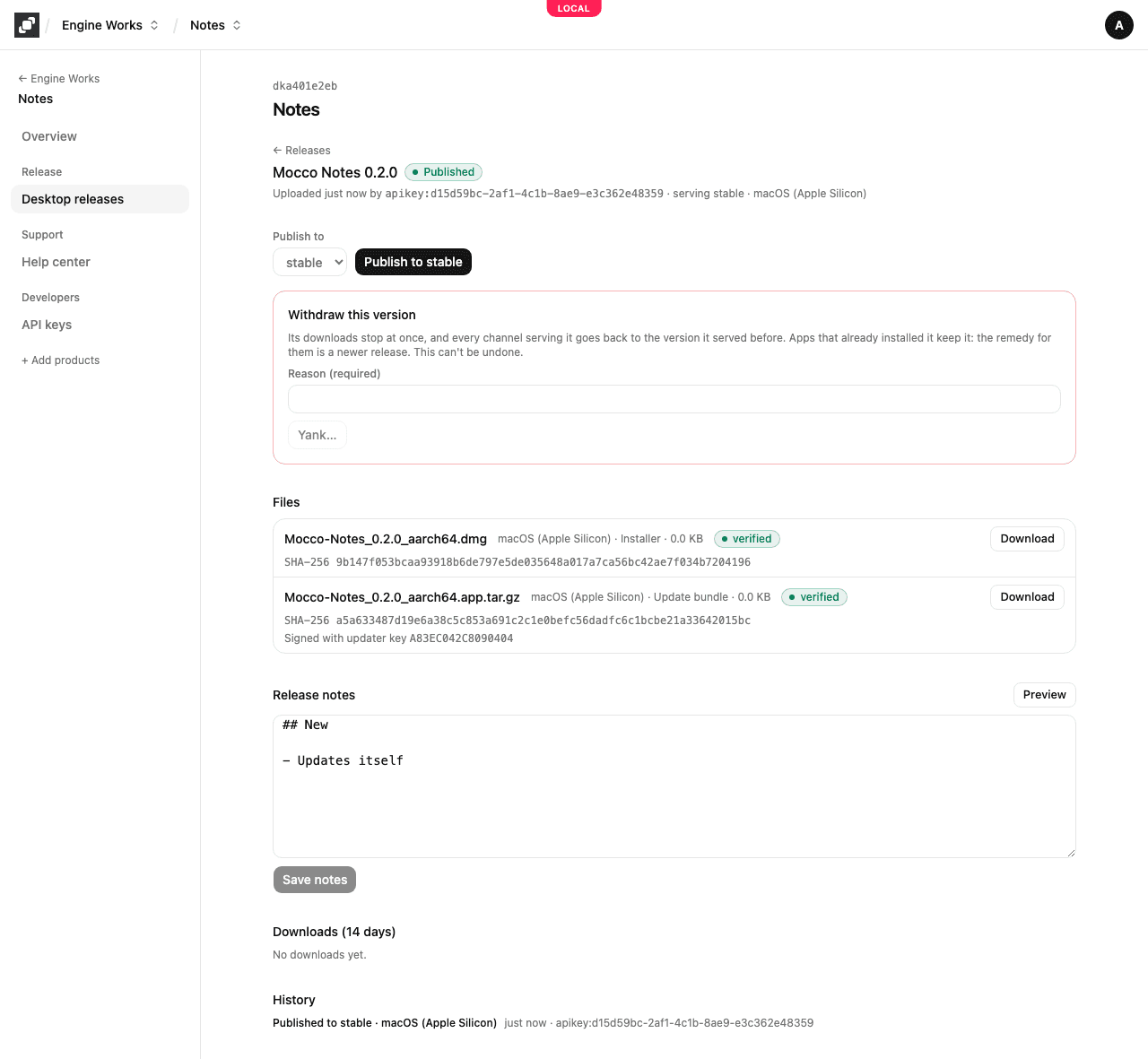Click updater key A83EC042C8090404 text
The image size is (1148, 1059).
(462, 638)
